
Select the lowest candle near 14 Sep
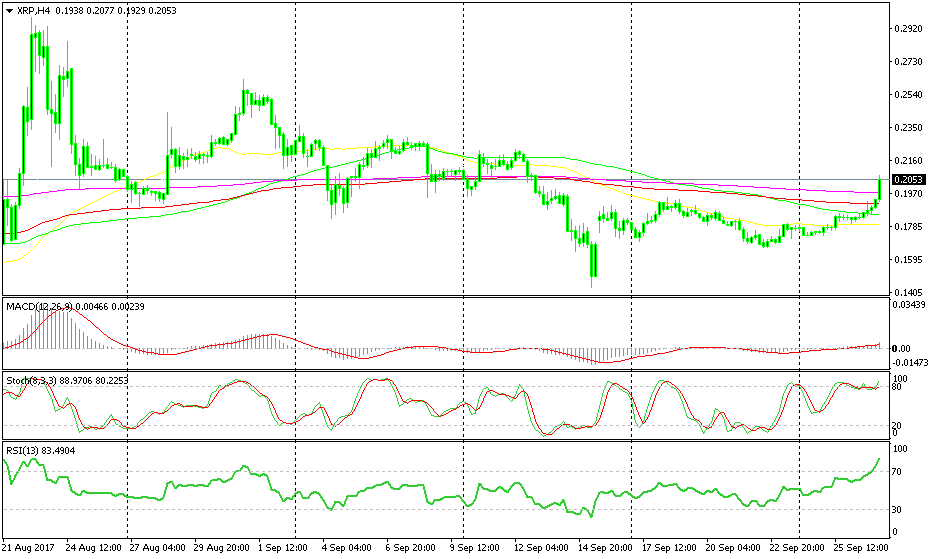tap(592, 260)
